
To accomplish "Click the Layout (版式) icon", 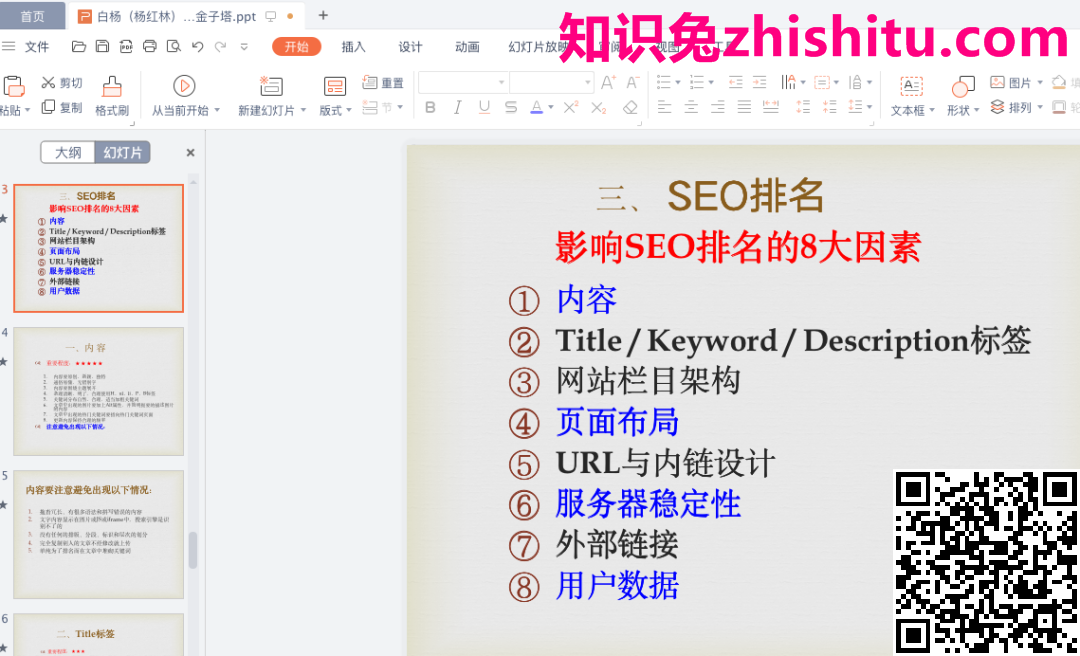I will (335, 86).
